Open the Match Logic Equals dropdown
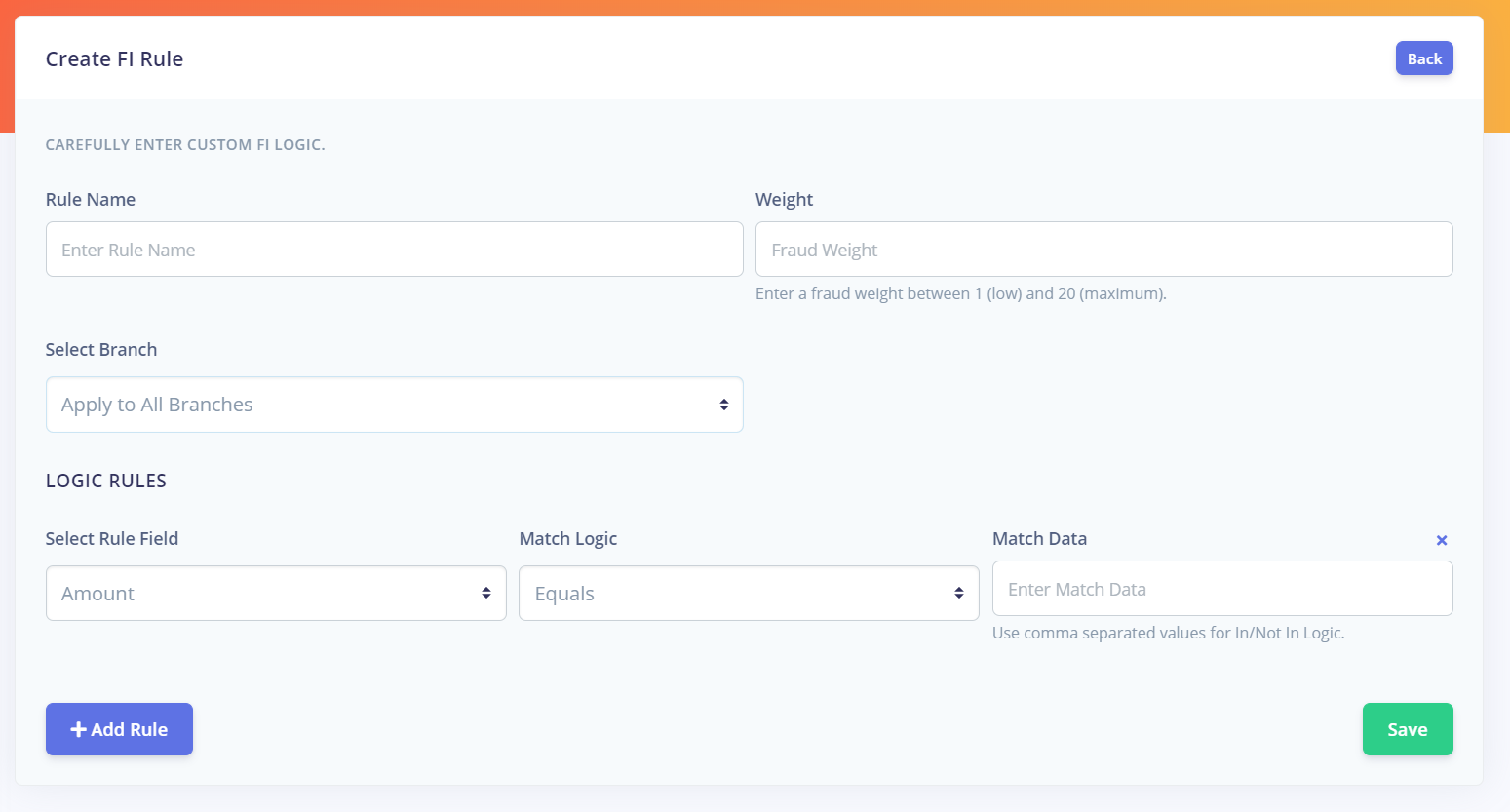 pos(748,594)
